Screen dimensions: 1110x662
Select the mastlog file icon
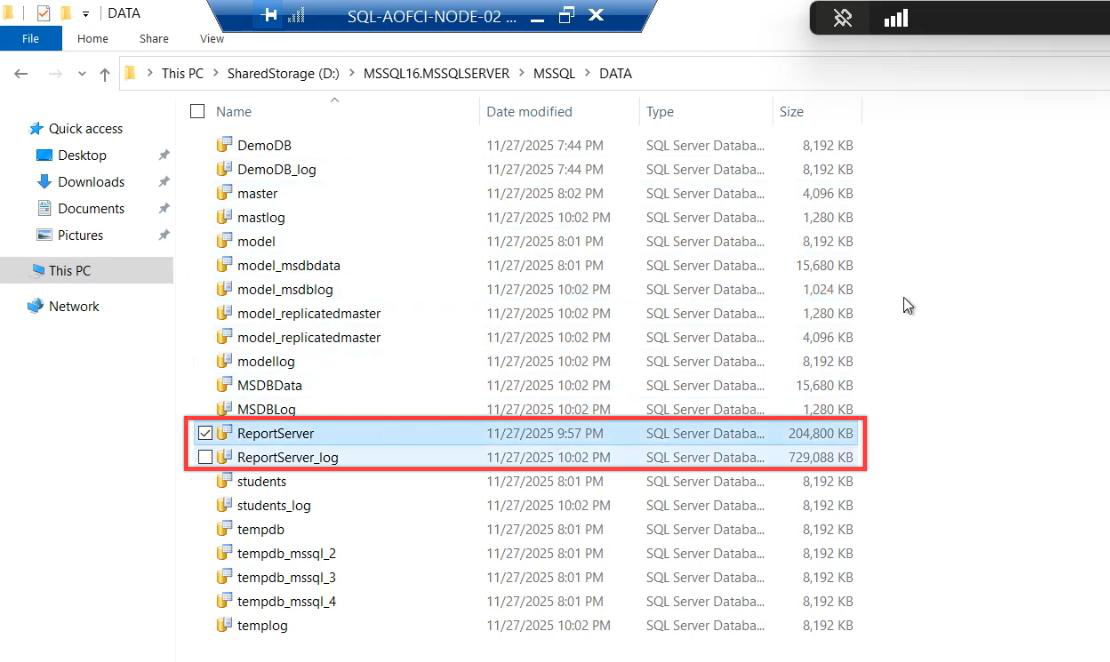pos(224,217)
